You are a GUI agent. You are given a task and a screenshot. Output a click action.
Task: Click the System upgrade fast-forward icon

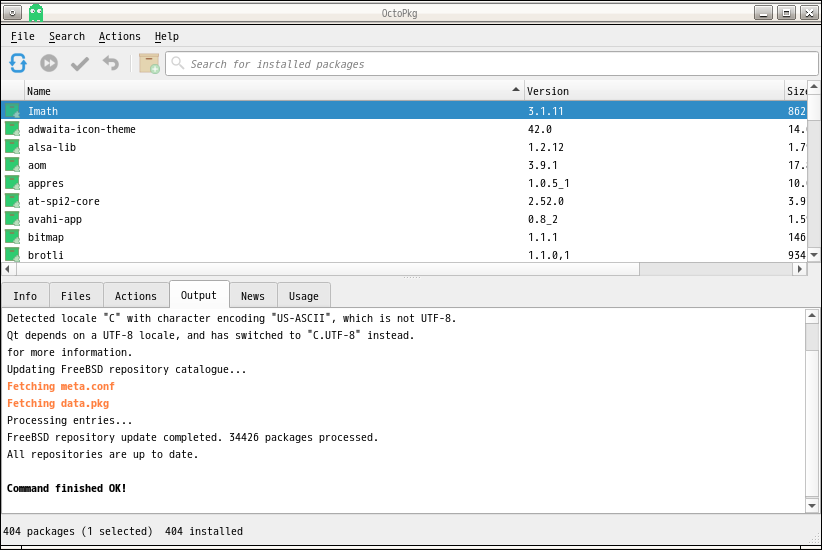click(x=49, y=63)
